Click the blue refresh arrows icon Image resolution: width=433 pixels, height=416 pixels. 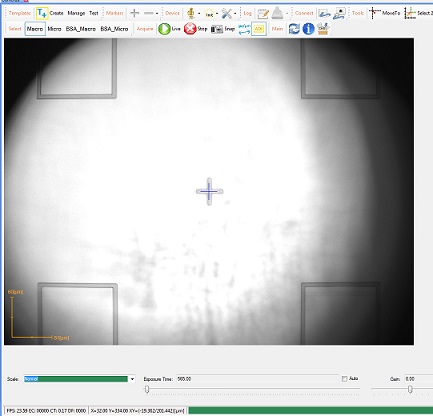294,29
